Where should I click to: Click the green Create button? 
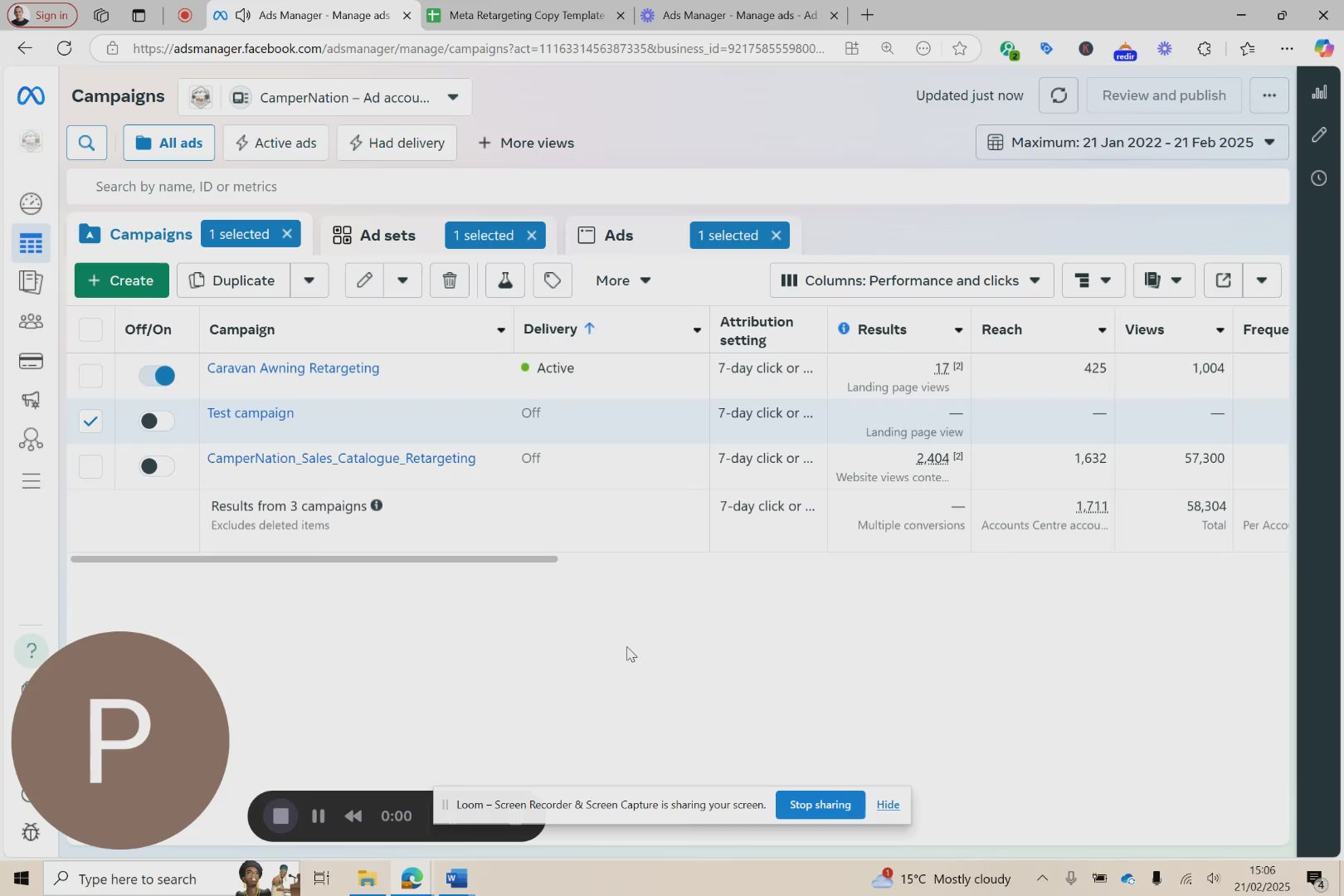[121, 280]
